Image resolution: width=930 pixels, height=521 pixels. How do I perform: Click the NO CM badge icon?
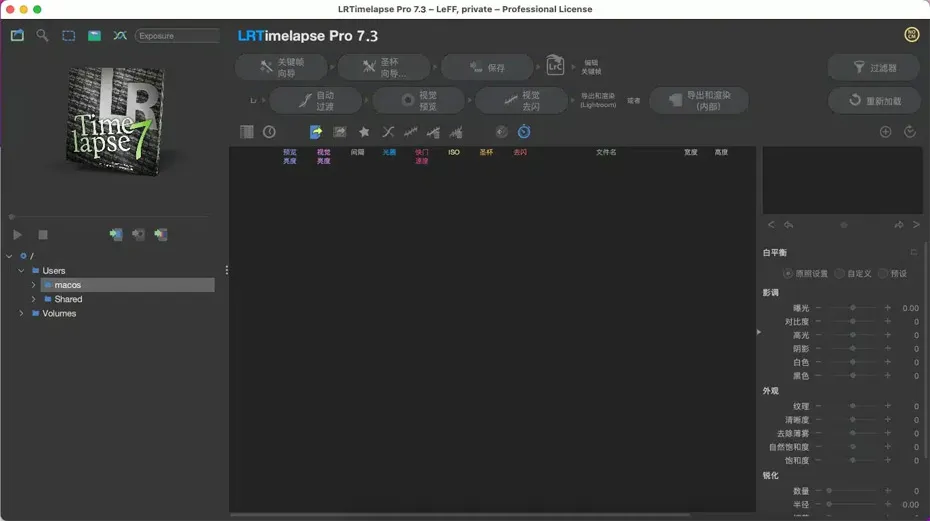coord(911,35)
